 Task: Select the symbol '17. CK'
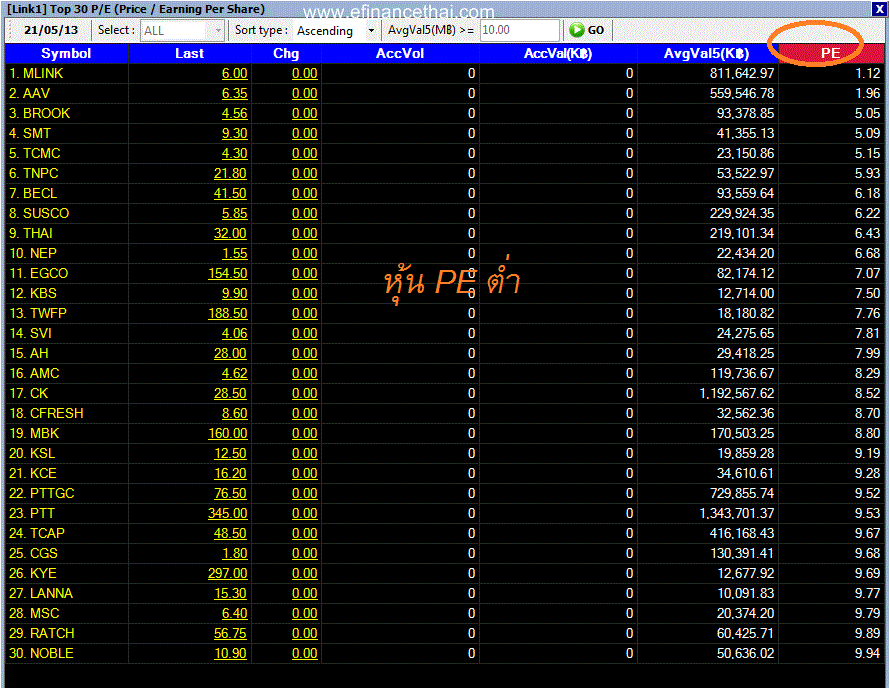click(28, 393)
